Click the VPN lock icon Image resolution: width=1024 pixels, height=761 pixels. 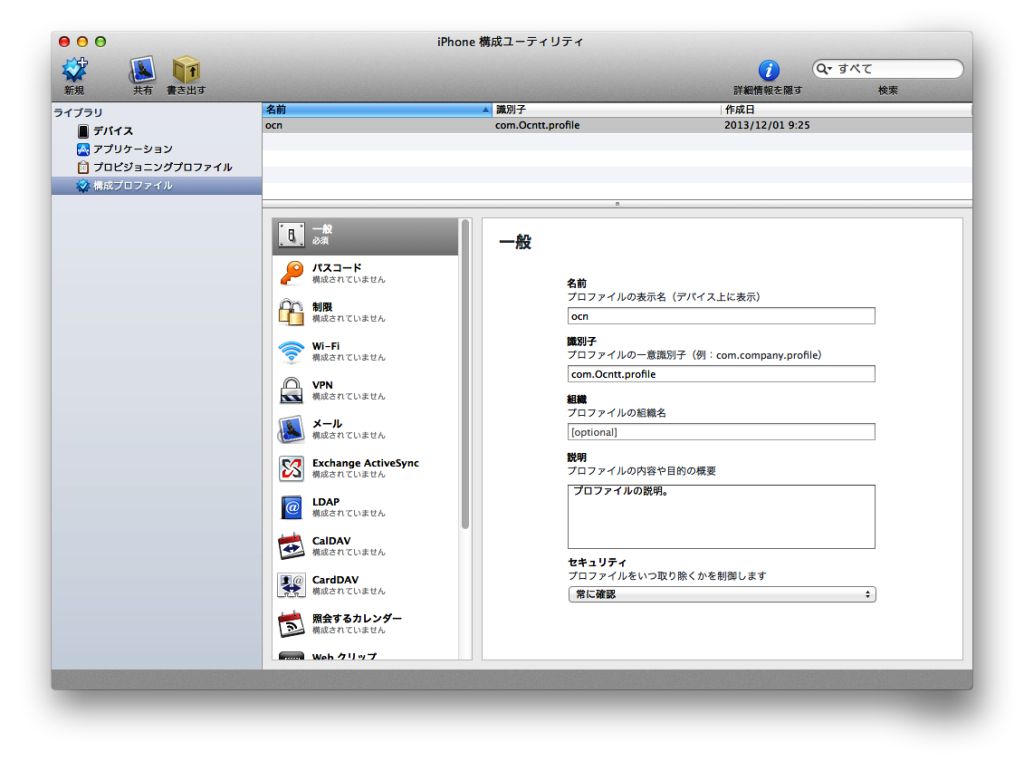tap(291, 391)
